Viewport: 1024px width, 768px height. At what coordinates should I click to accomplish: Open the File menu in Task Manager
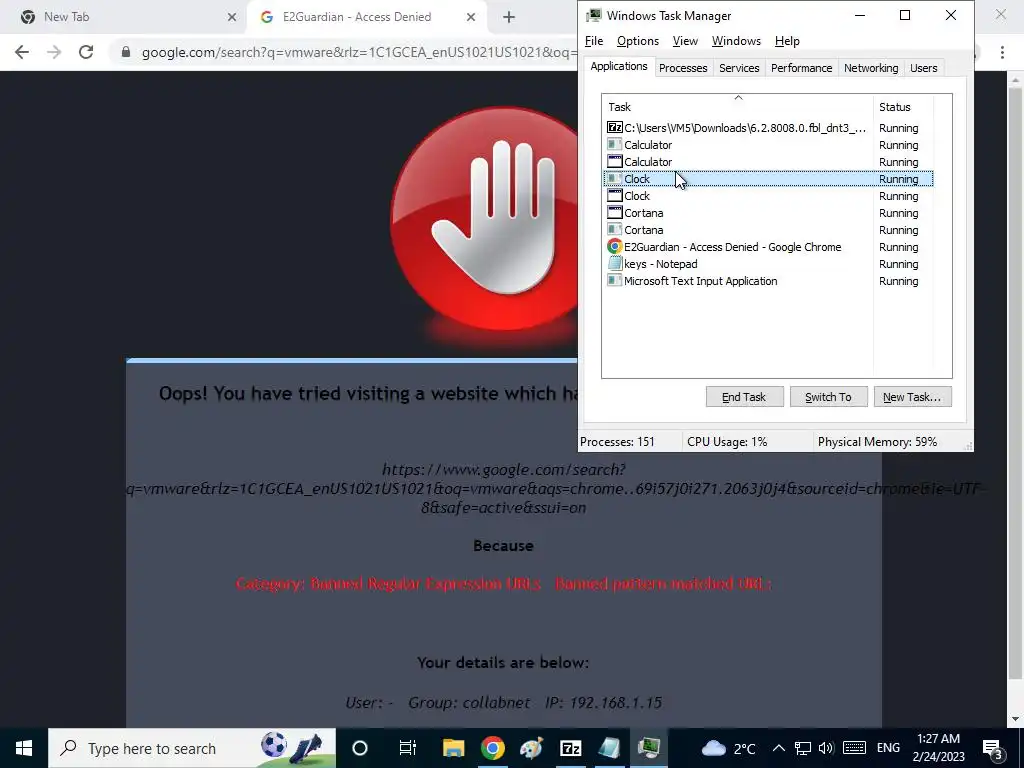pos(594,41)
